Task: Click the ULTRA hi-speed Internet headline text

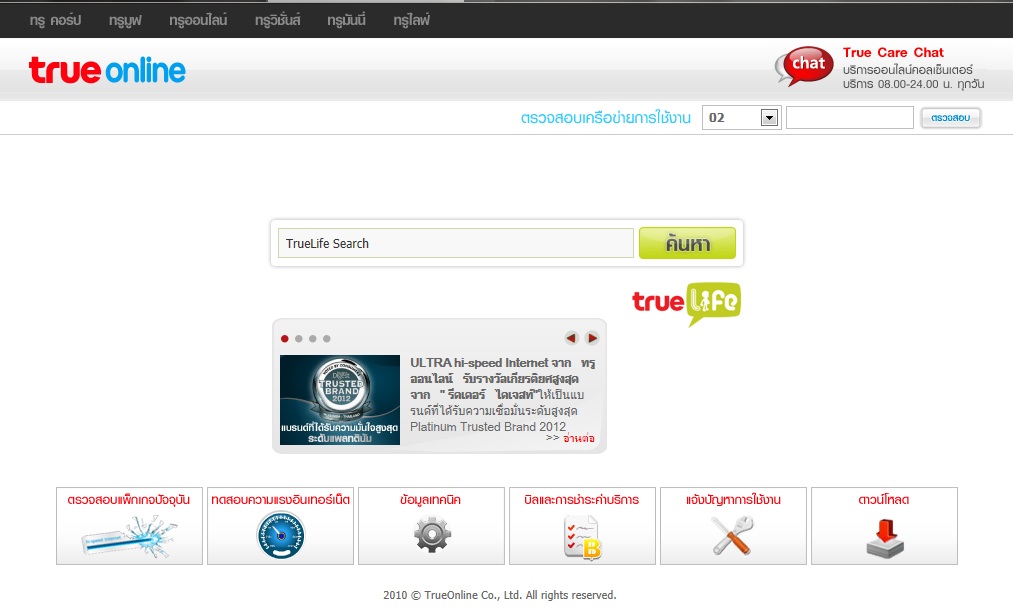Action: 503,379
